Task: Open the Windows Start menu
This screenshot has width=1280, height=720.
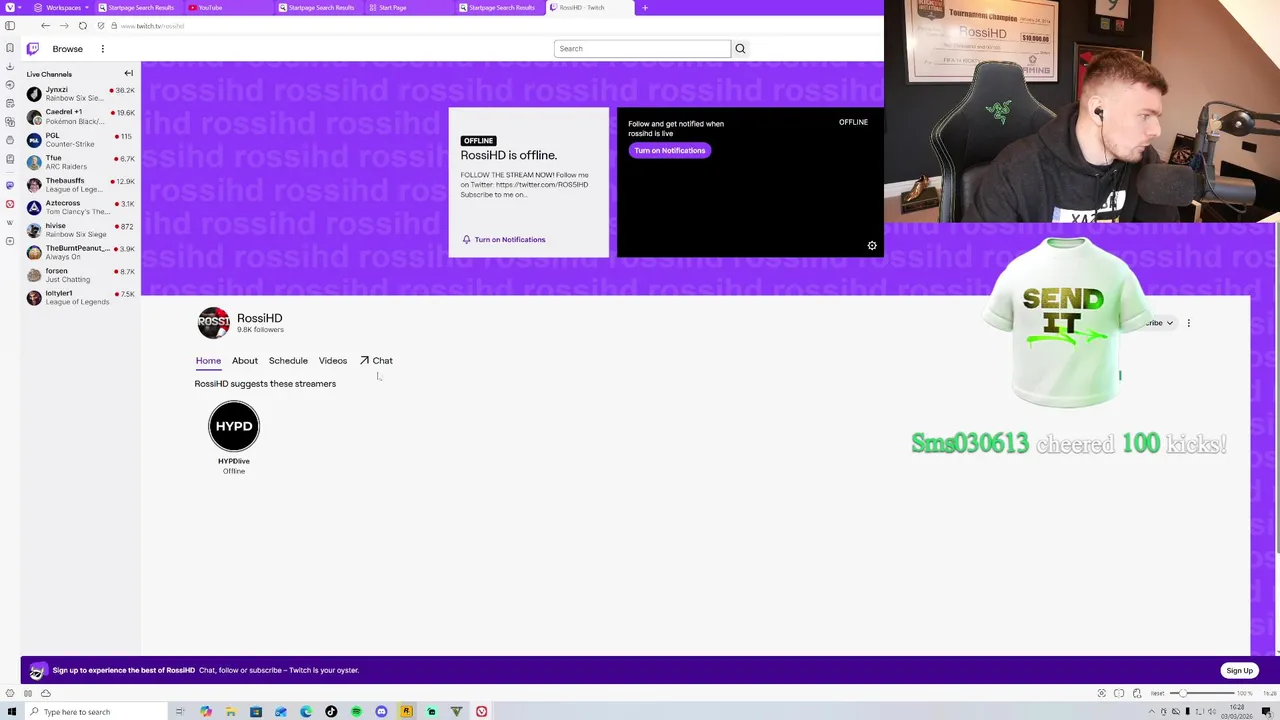Action: 12,711
